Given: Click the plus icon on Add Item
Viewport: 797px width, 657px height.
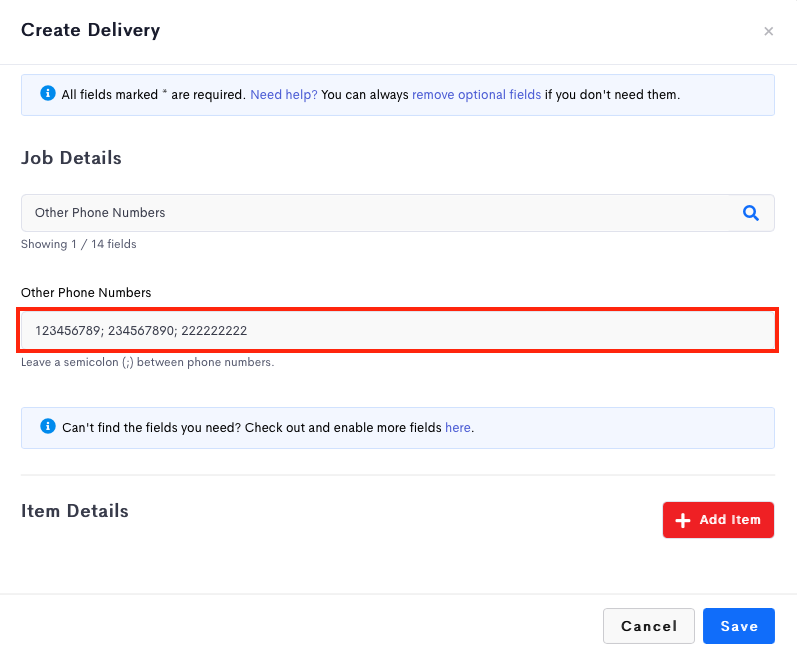Looking at the screenshot, I should pyautogui.click(x=683, y=520).
